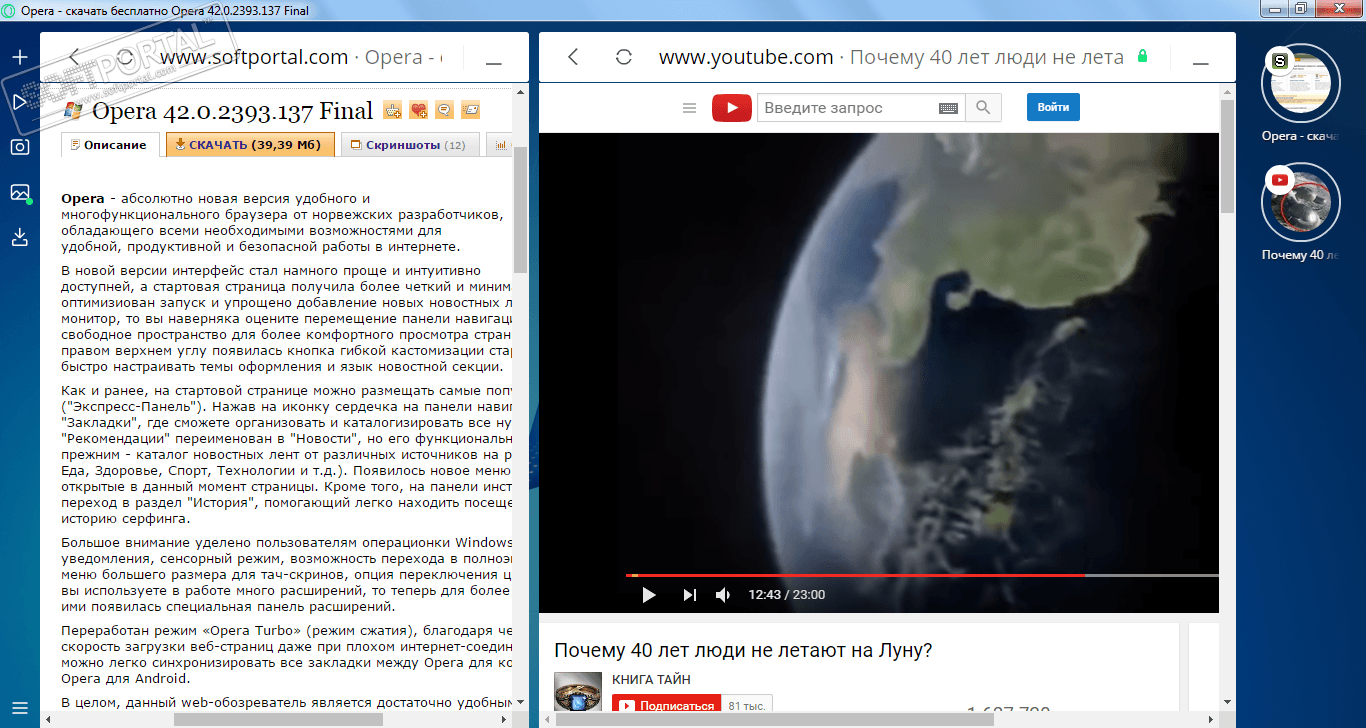Focus the Введите запрос search field
This screenshot has width=1366, height=728.
tap(848, 108)
